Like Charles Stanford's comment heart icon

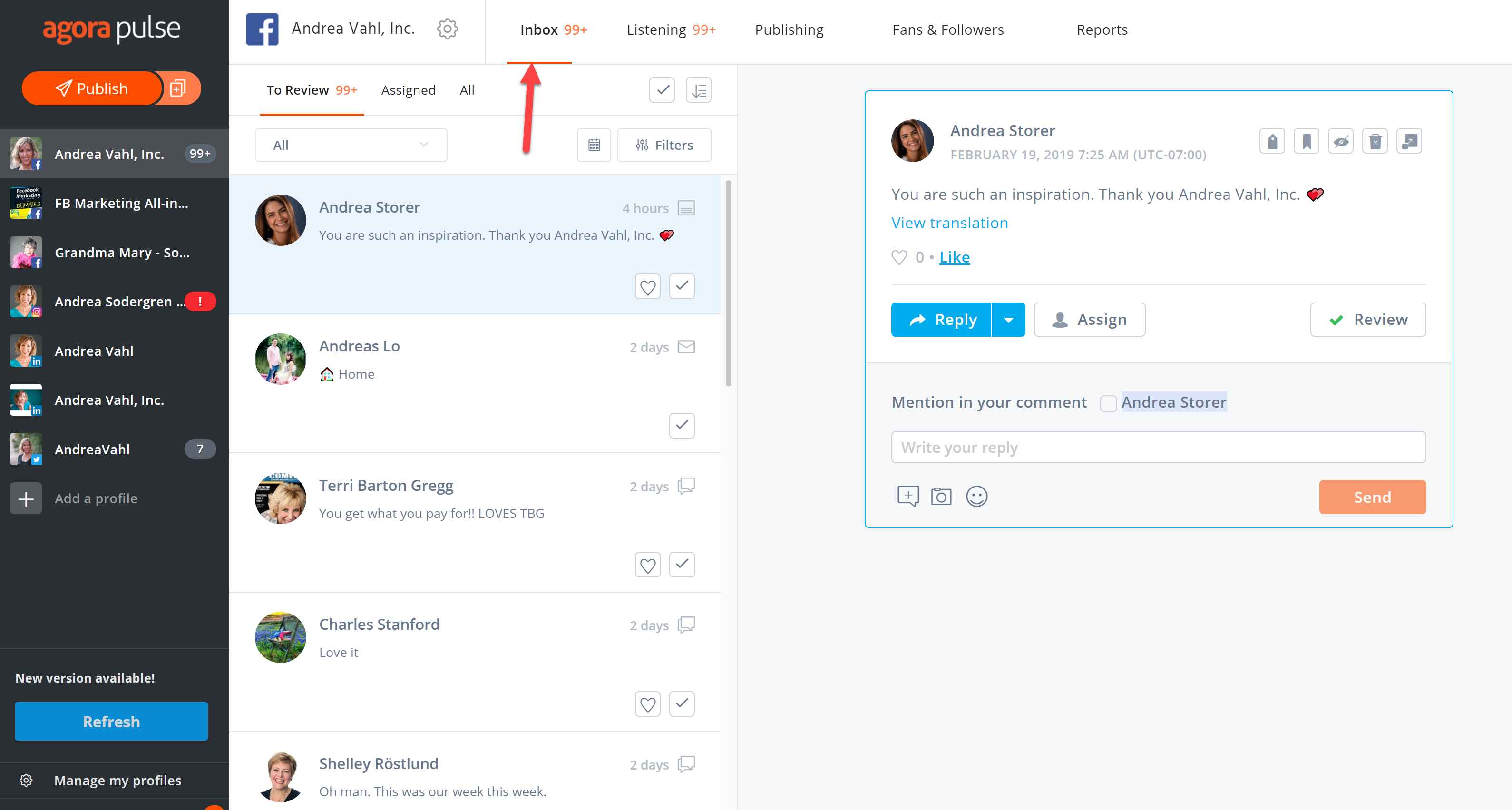click(647, 704)
